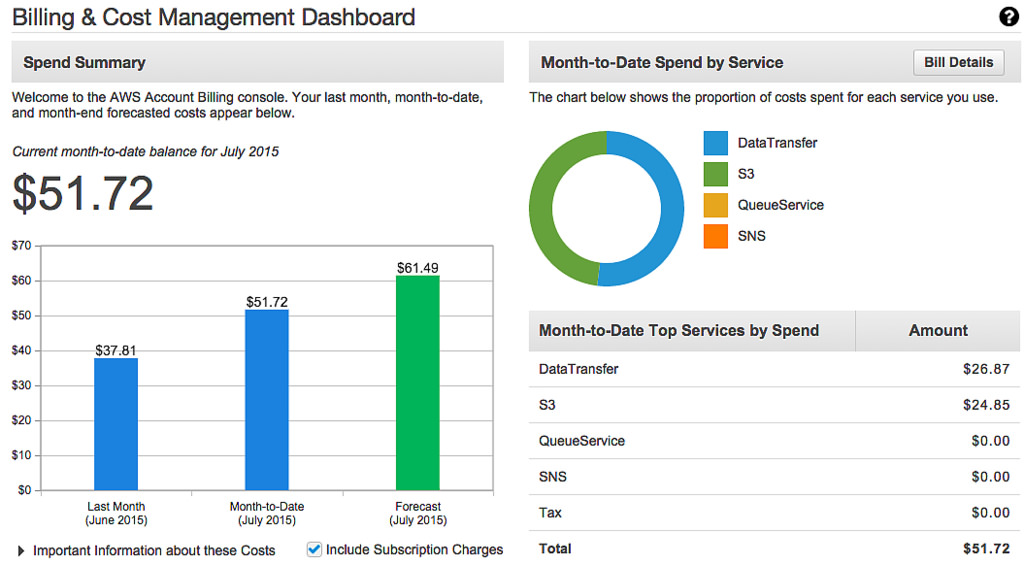
Task: Click QueueService legend label
Action: tap(780, 205)
